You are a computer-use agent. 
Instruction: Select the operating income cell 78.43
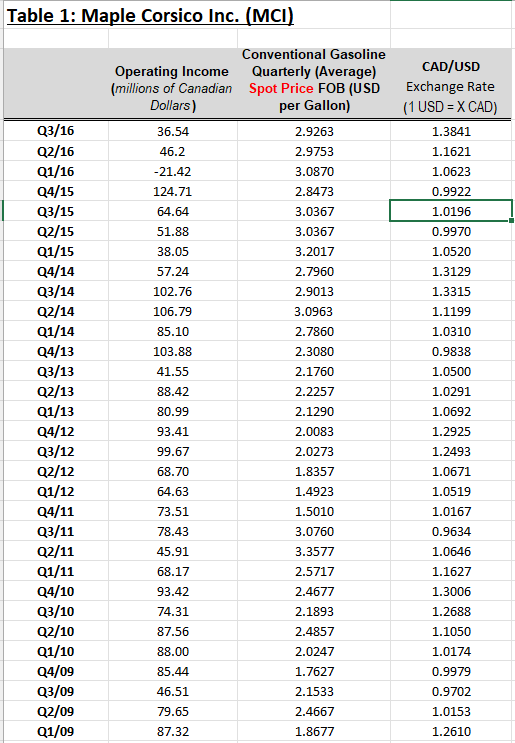(x=172, y=531)
